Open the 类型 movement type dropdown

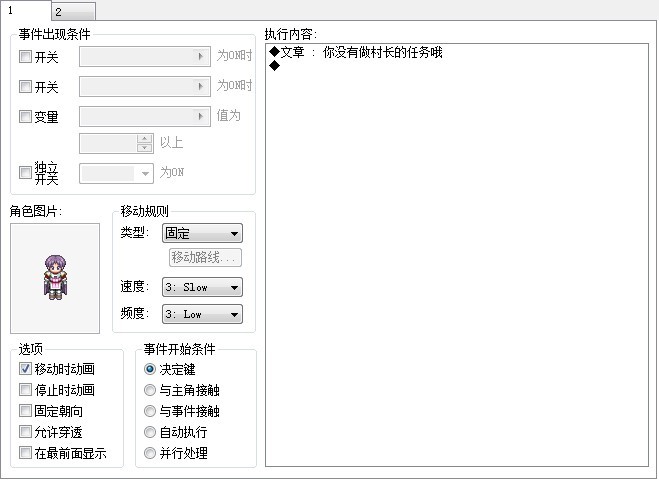[x=202, y=233]
